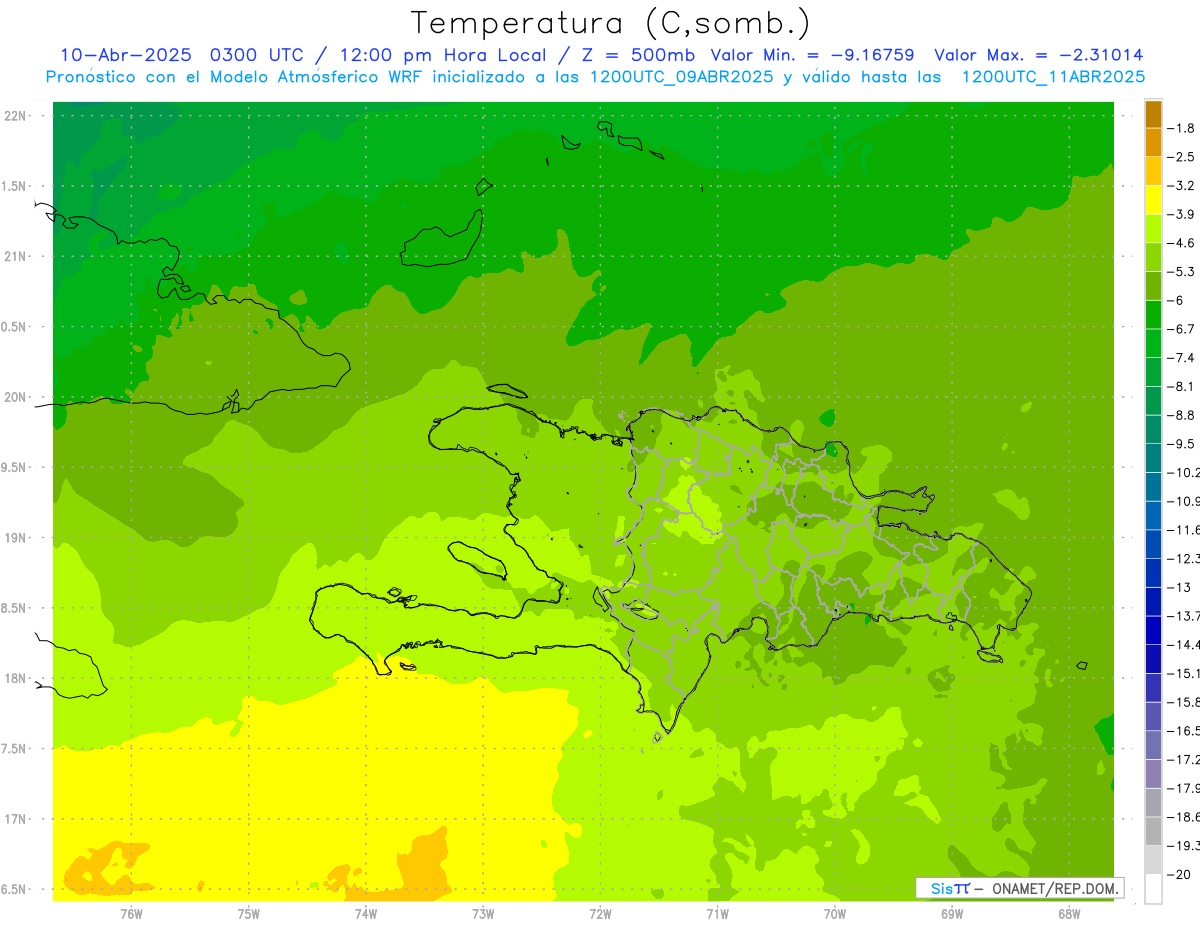
Task: Click the title 'Temperatura (C,somb.)'
Action: 611,23
